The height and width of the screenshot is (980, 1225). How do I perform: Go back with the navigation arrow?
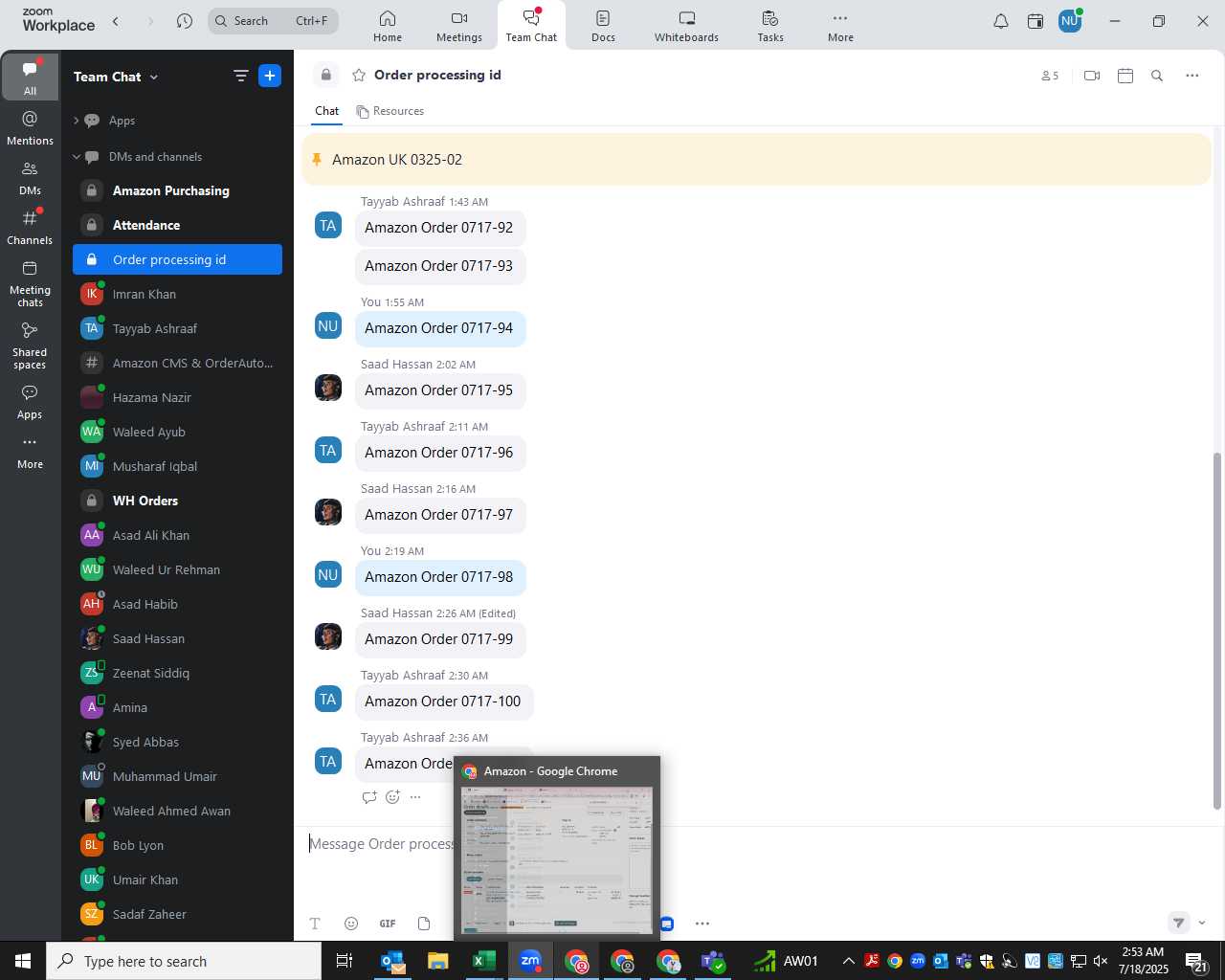click(116, 20)
